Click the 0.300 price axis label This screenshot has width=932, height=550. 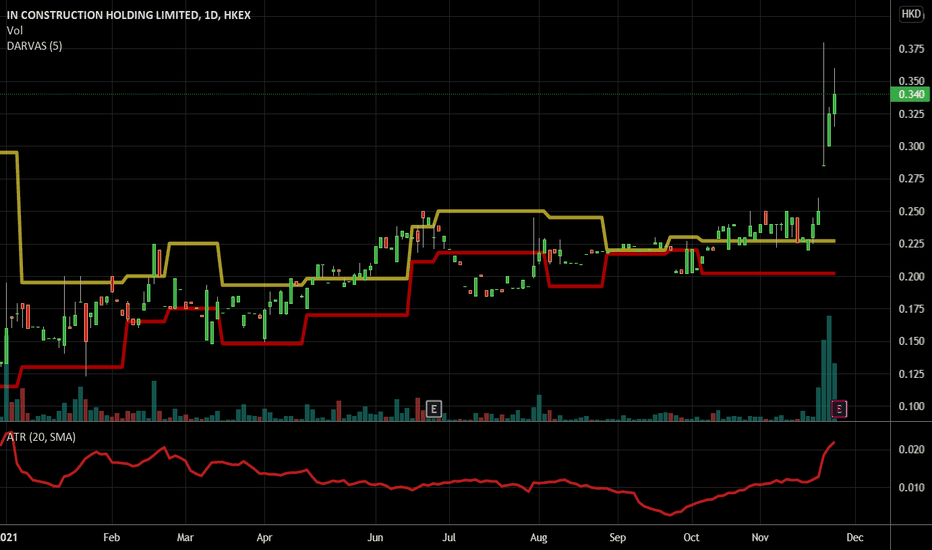pyautogui.click(x=911, y=146)
